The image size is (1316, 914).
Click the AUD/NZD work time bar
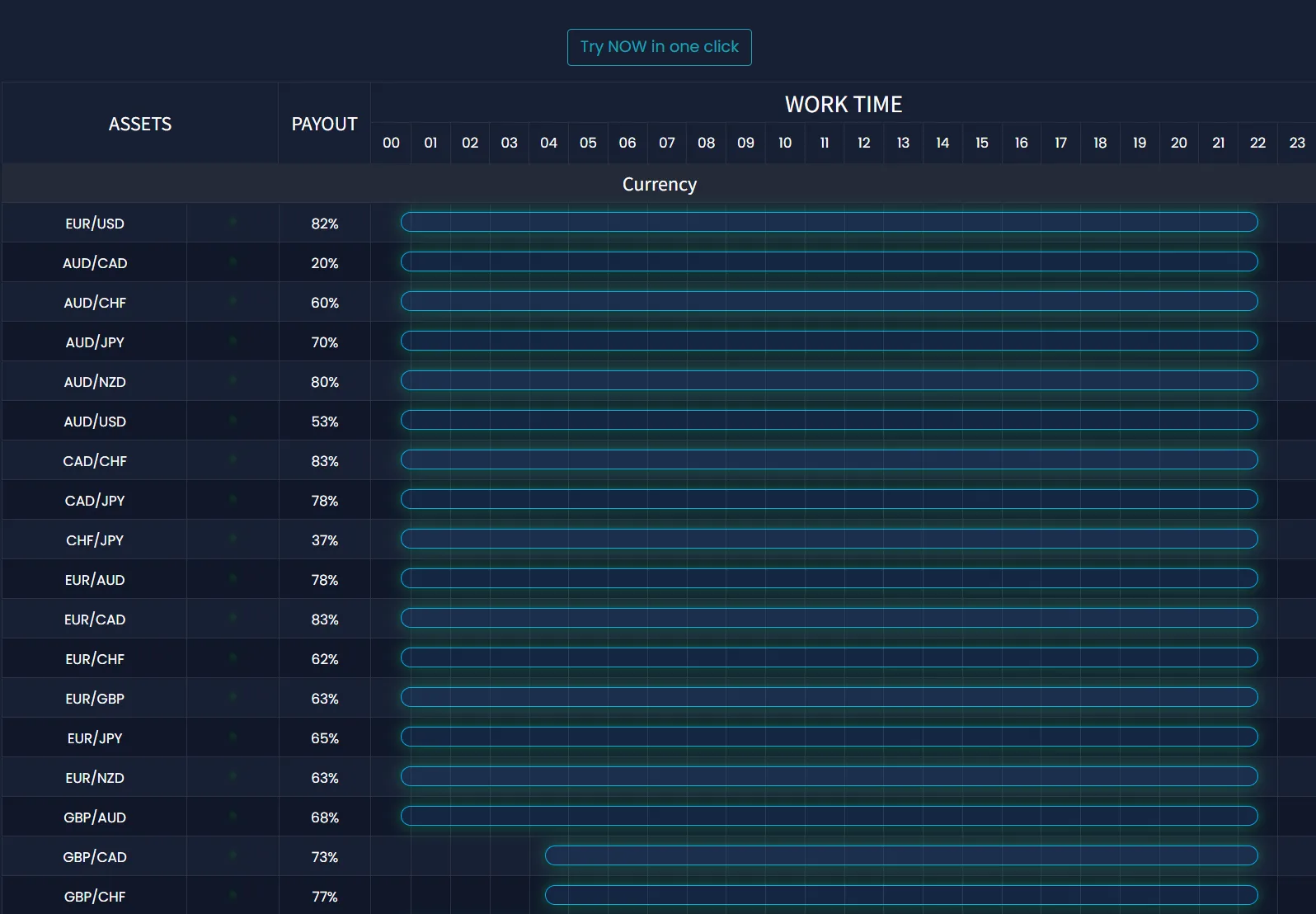pyautogui.click(x=829, y=380)
